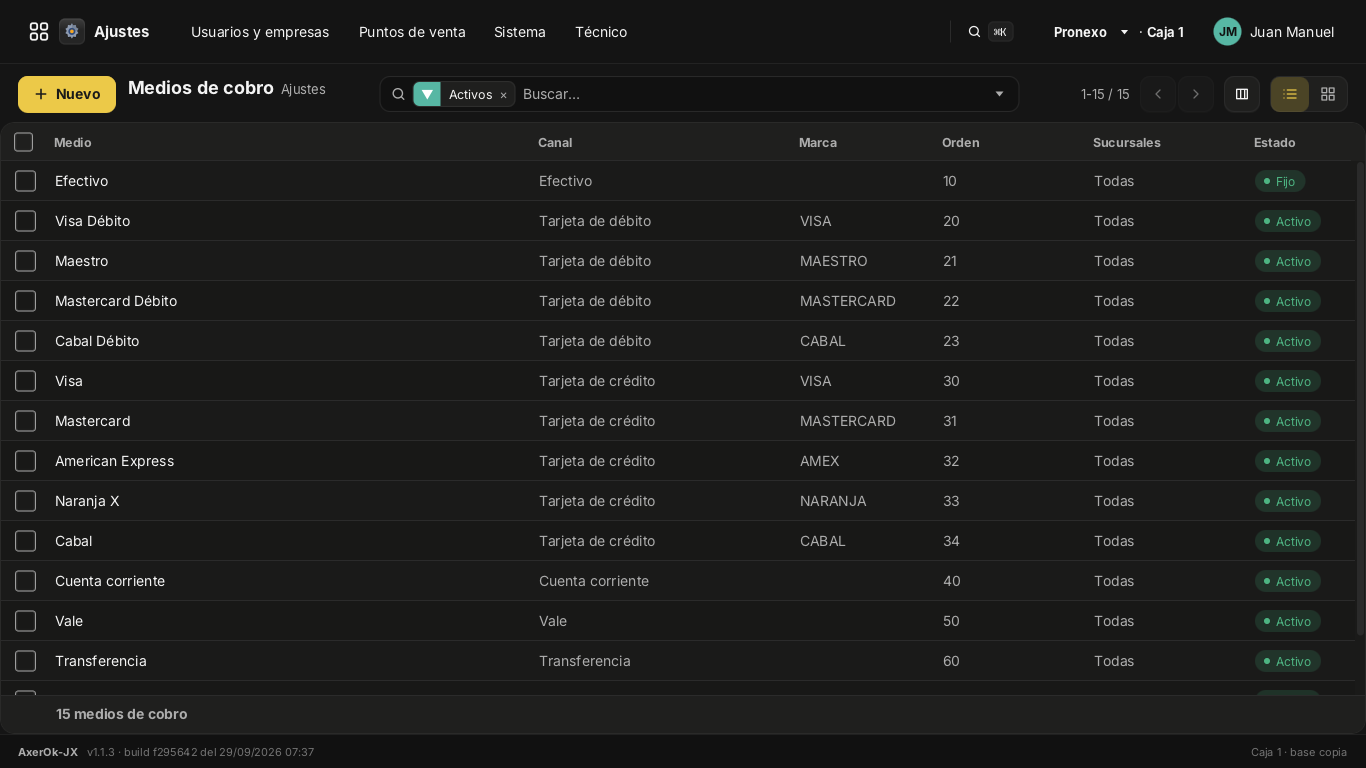
Task: Open Usuarios y empresas menu
Action: click(260, 32)
